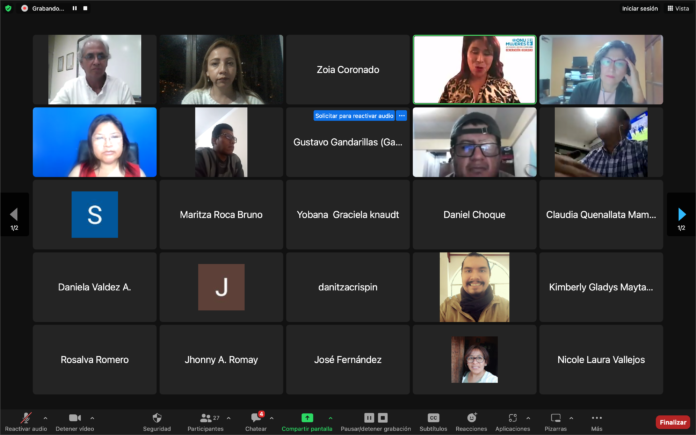
Task: Open the Vista layout menu
Action: pyautogui.click(x=680, y=8)
